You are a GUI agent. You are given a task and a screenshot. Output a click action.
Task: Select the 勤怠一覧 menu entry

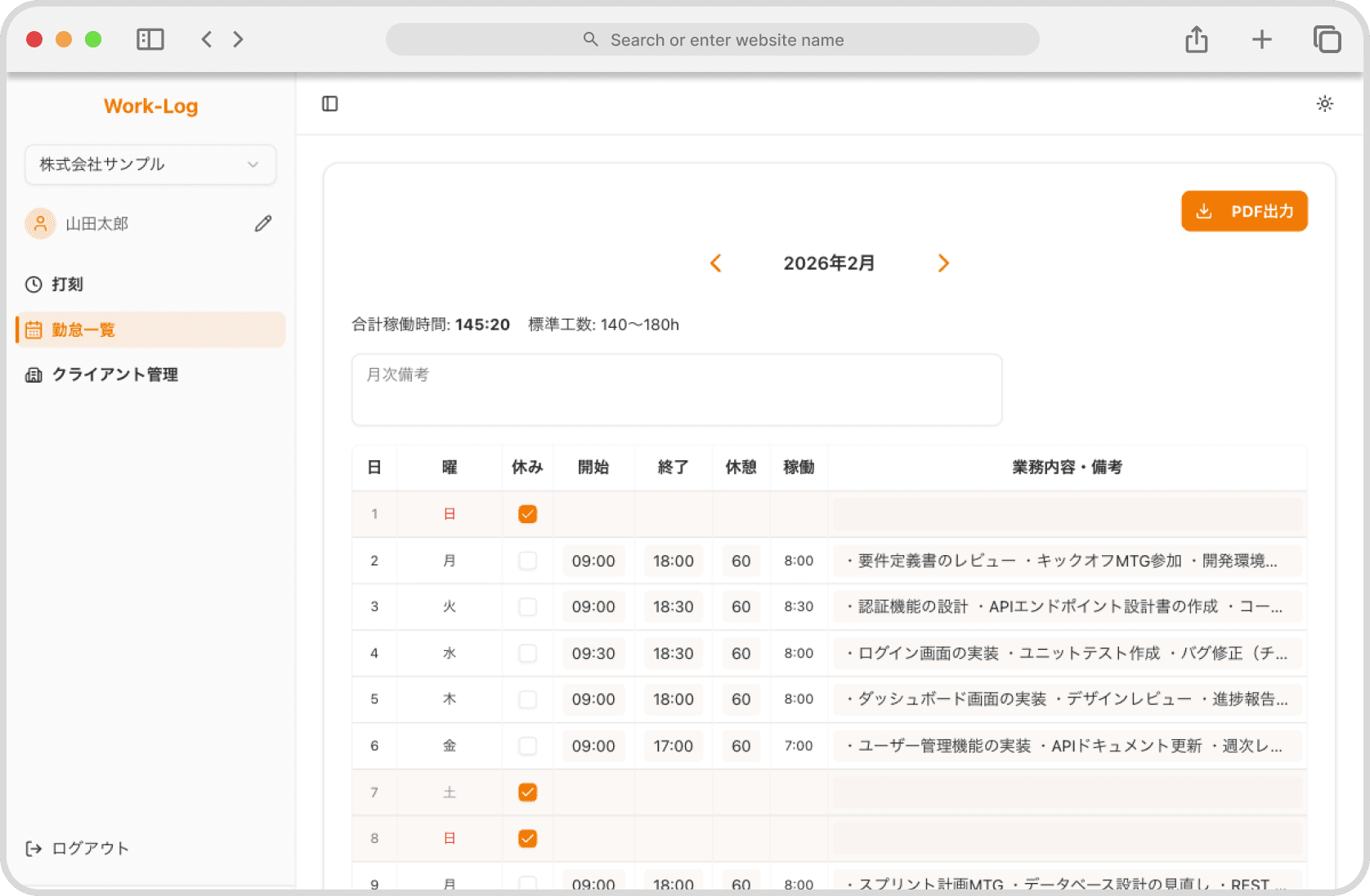pyautogui.click(x=83, y=329)
